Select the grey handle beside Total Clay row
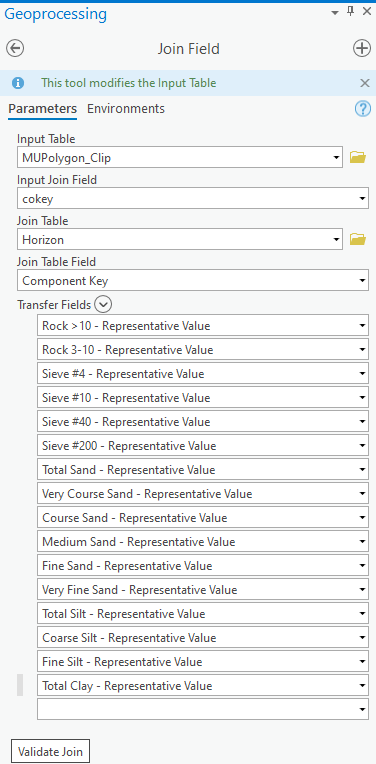Screen dimensions: 376x764 [20, 685]
